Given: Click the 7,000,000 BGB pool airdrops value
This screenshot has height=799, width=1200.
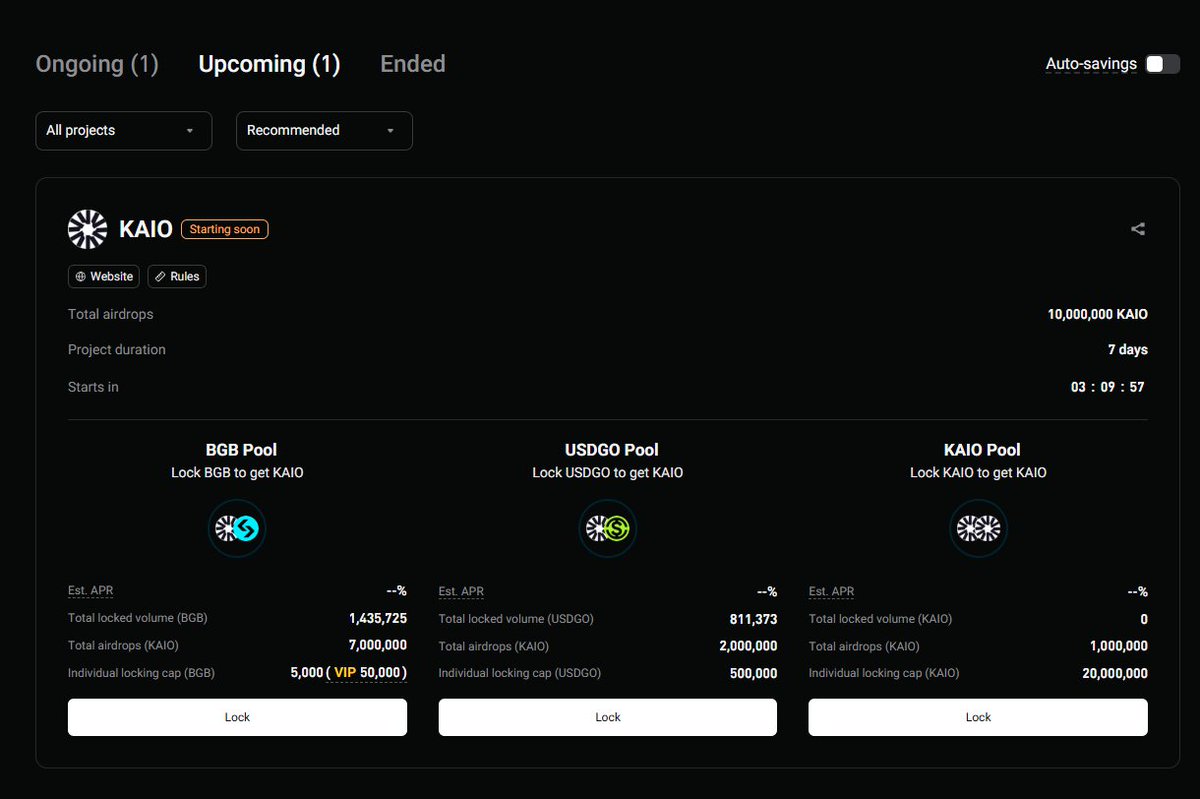Looking at the screenshot, I should (378, 646).
